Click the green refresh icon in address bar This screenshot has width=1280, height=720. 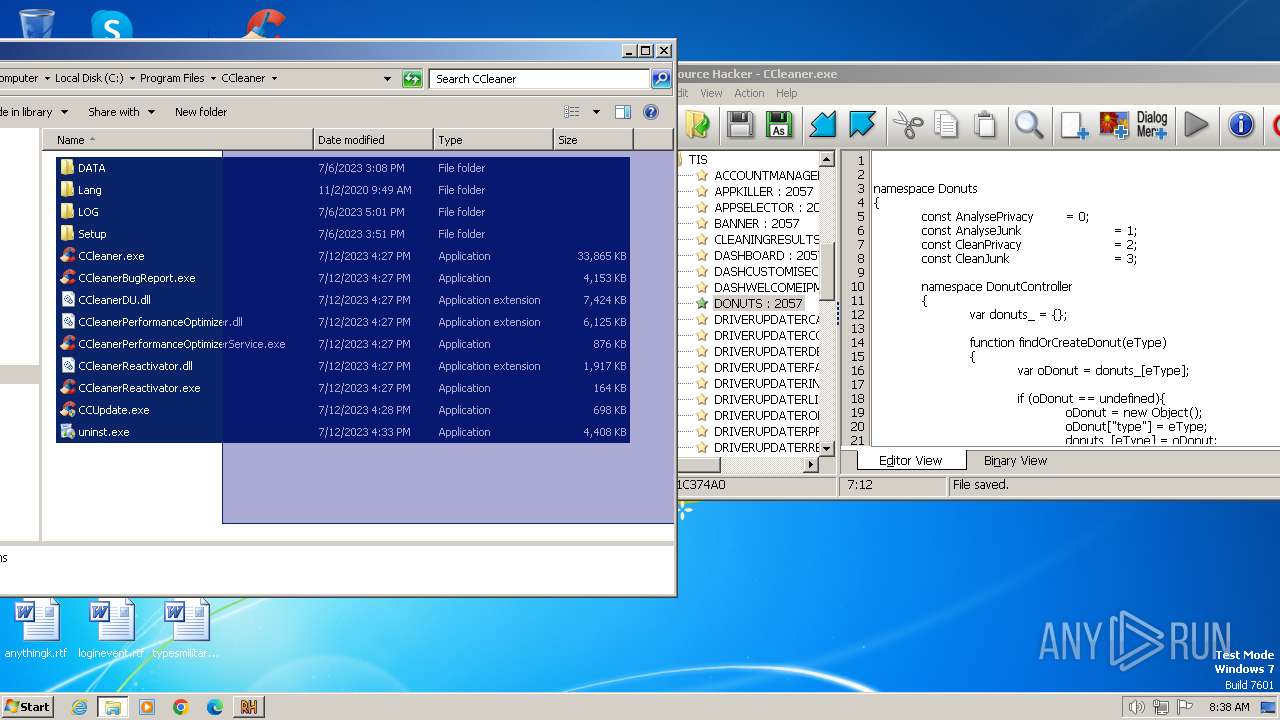[412, 78]
